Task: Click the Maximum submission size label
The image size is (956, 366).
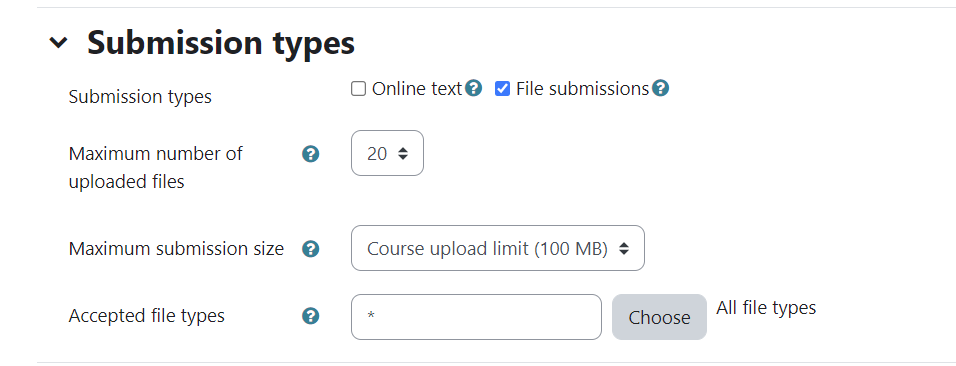Action: pyautogui.click(x=176, y=249)
